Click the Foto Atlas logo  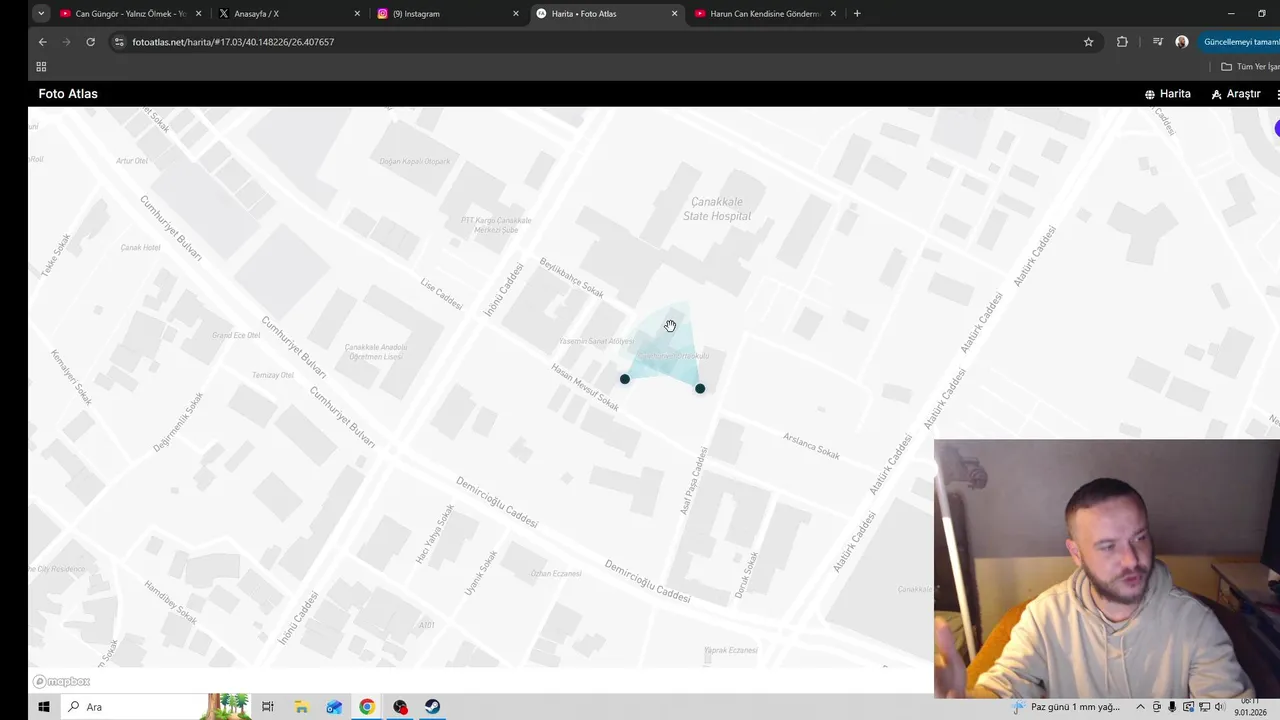point(68,94)
